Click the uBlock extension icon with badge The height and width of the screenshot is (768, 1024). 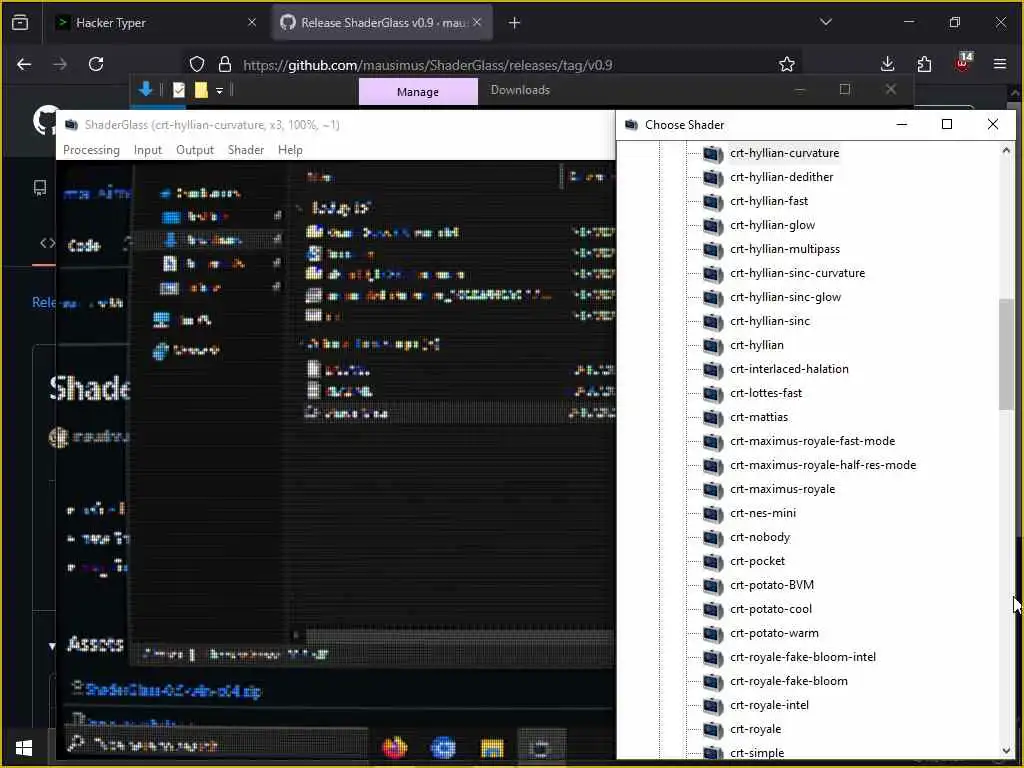click(x=963, y=62)
